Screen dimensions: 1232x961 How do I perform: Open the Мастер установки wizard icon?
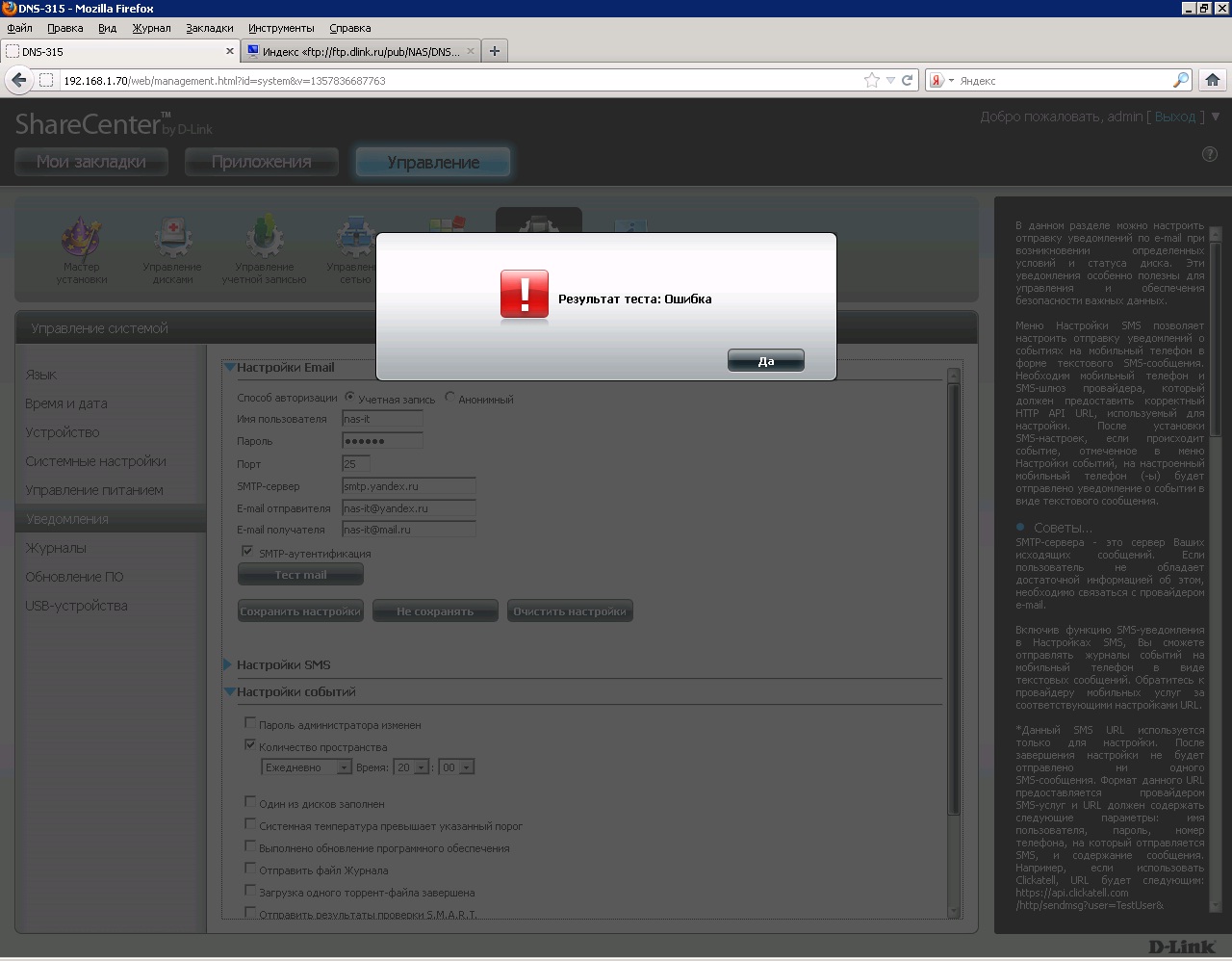tap(82, 250)
